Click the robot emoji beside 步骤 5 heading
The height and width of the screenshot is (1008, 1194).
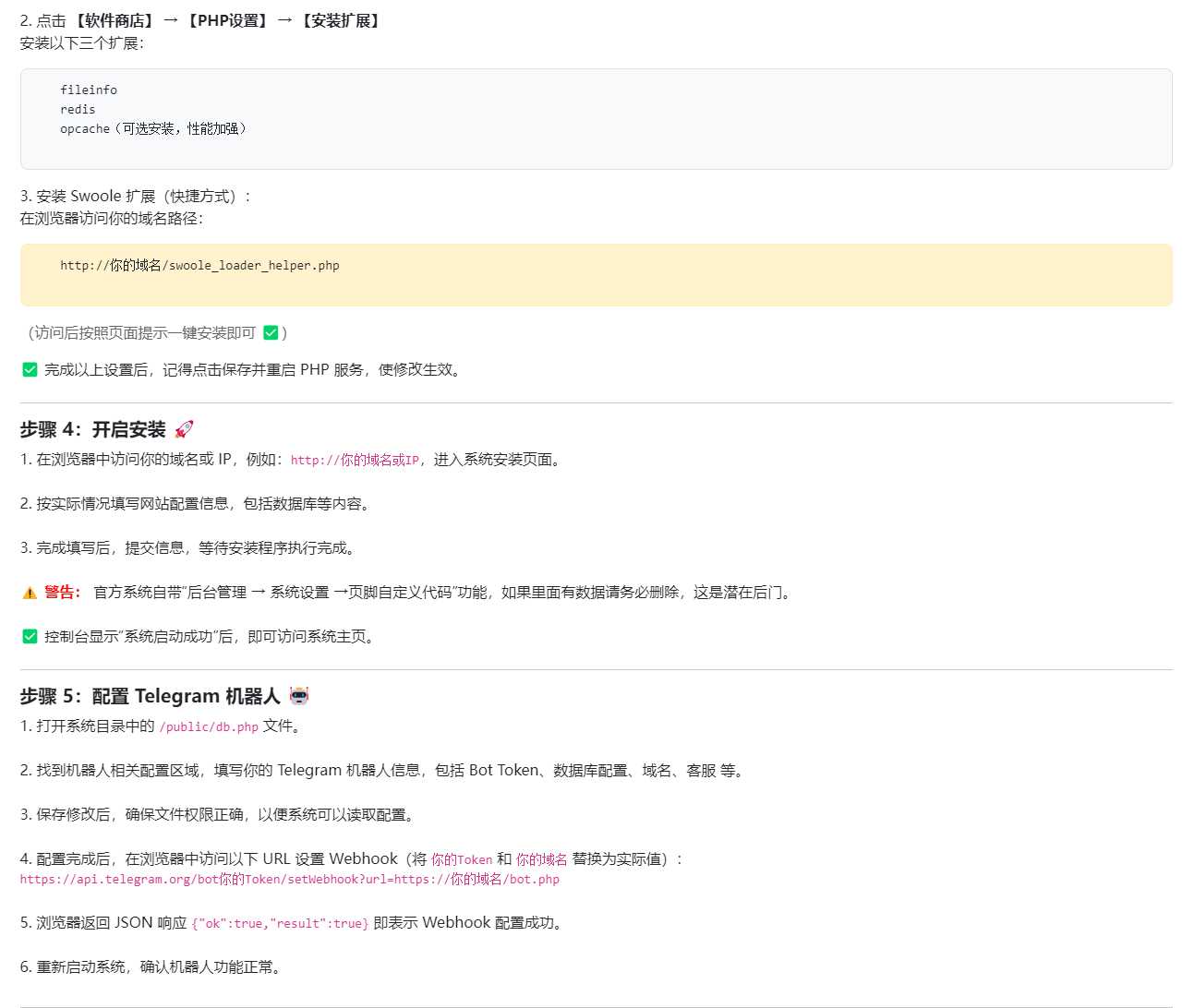pyautogui.click(x=298, y=696)
